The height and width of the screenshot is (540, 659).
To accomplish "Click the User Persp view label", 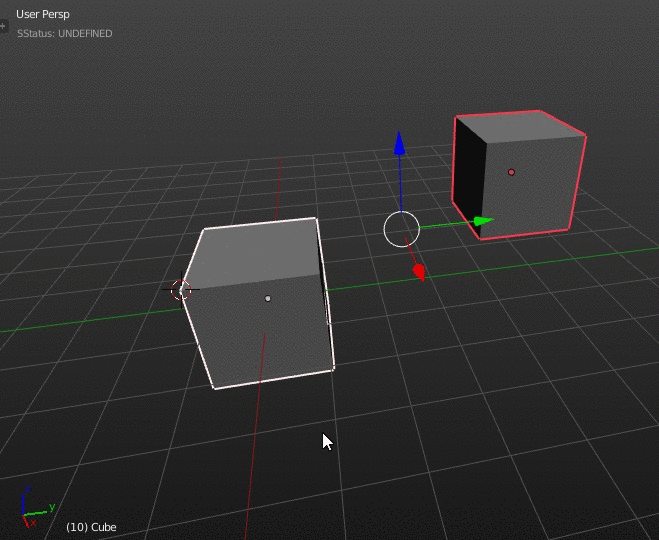I will [42, 14].
